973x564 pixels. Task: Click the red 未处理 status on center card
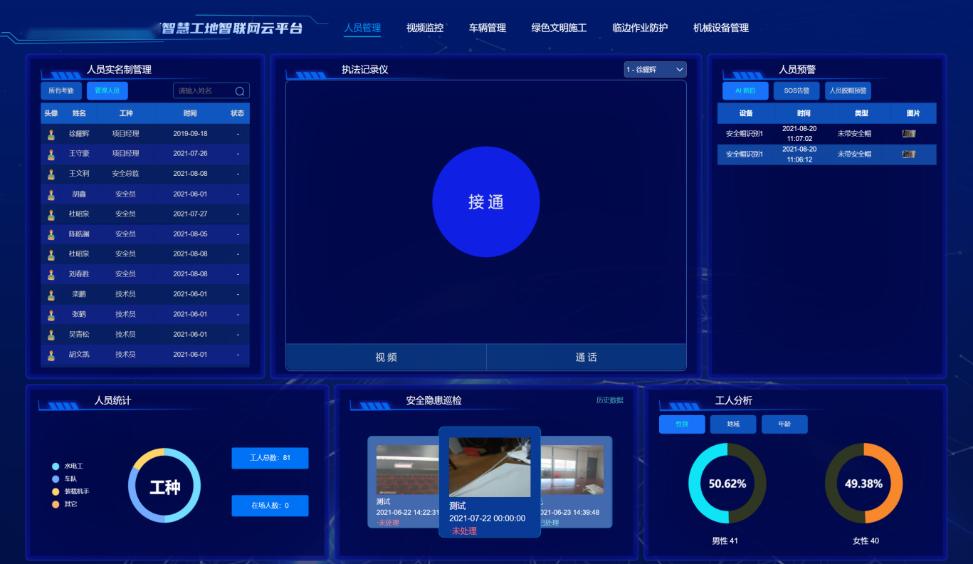(464, 531)
